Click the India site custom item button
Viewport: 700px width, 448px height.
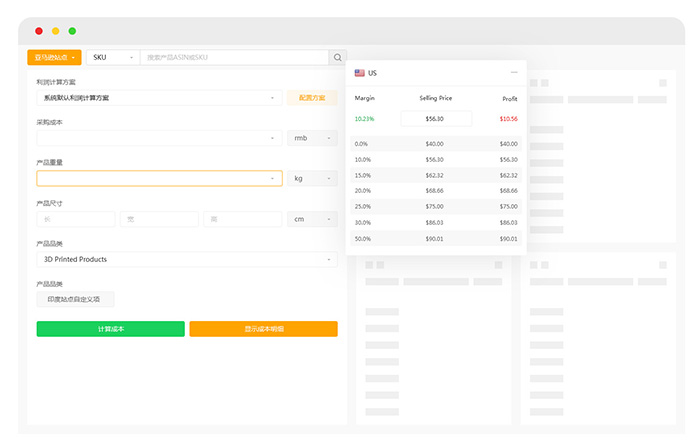pos(75,299)
